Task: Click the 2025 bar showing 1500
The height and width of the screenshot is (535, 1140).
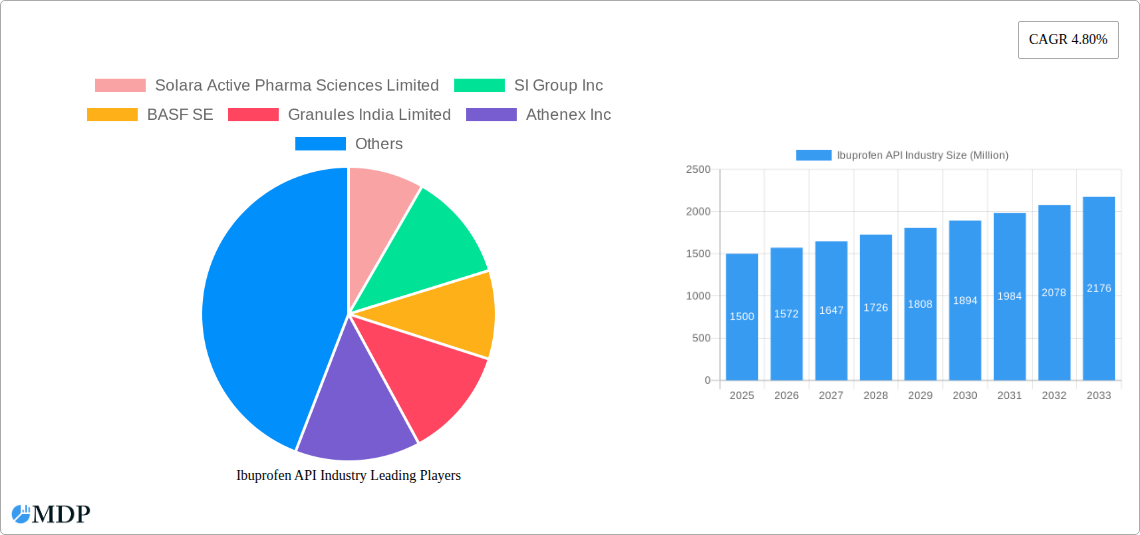Action: point(742,317)
